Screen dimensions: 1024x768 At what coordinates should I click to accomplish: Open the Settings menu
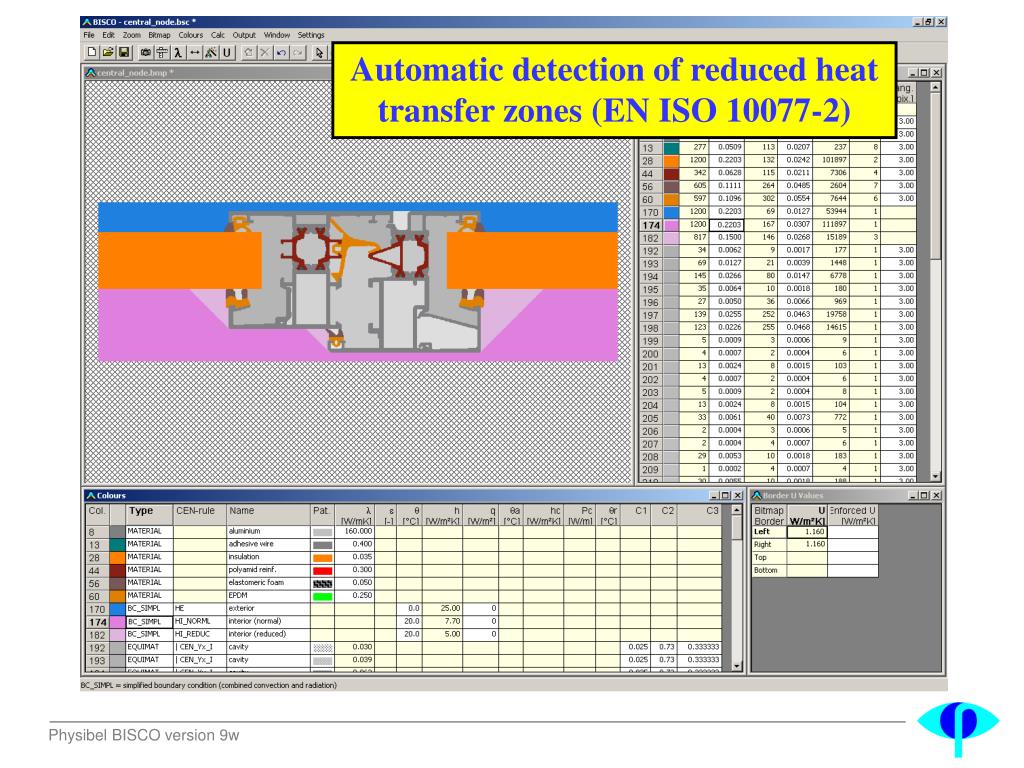(x=311, y=35)
